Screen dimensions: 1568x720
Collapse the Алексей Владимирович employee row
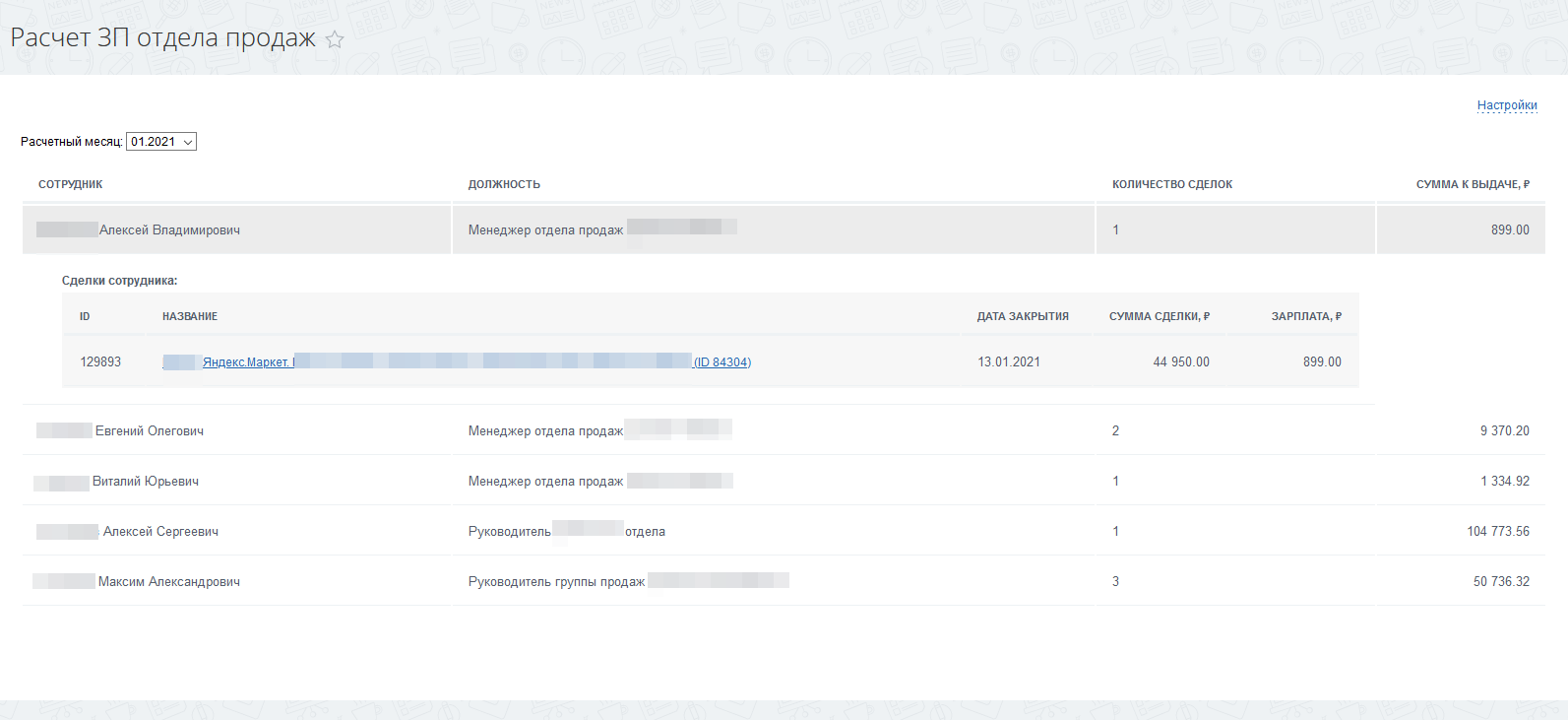pos(169,230)
